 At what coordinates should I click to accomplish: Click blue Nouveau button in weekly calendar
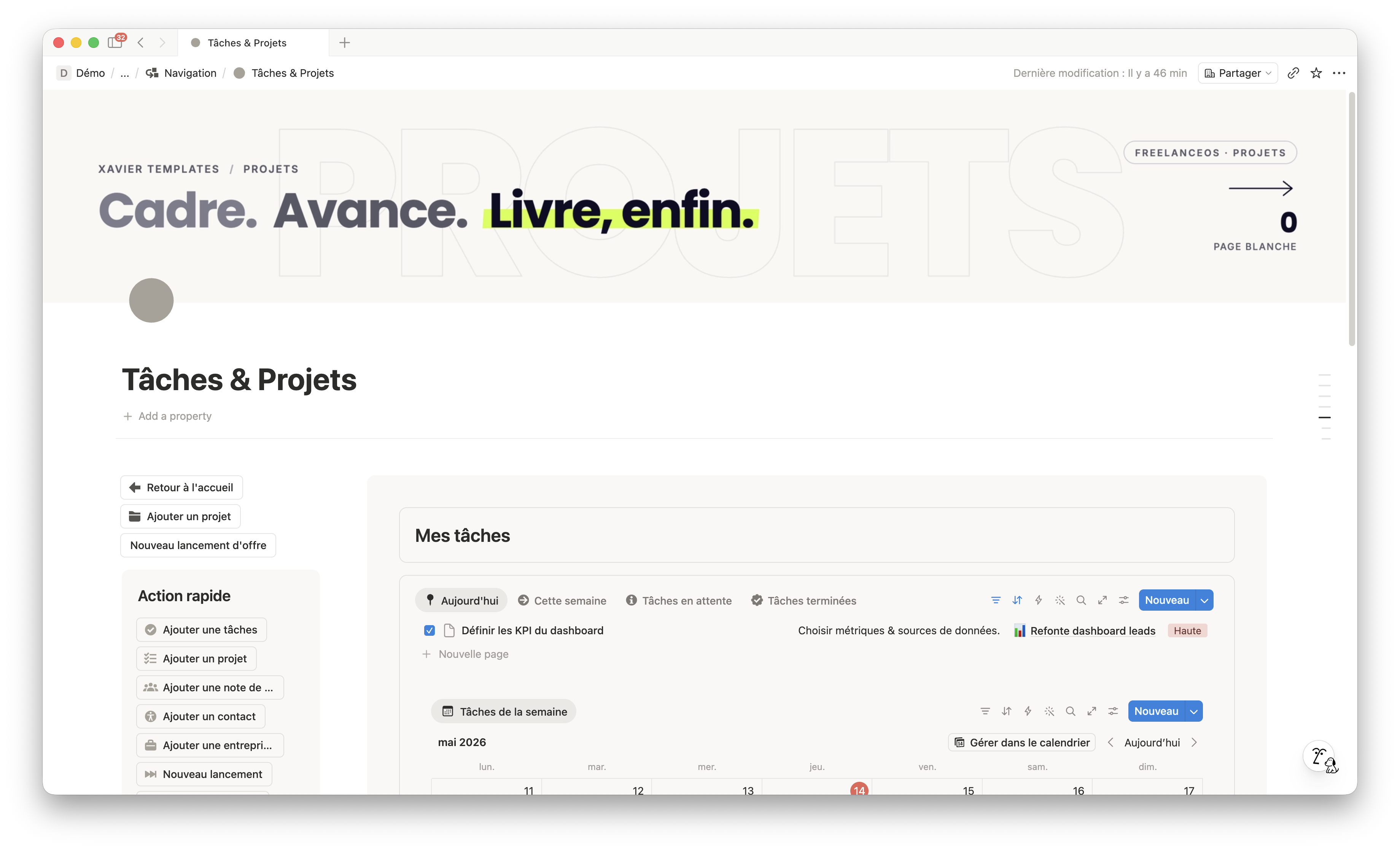pyautogui.click(x=1156, y=711)
